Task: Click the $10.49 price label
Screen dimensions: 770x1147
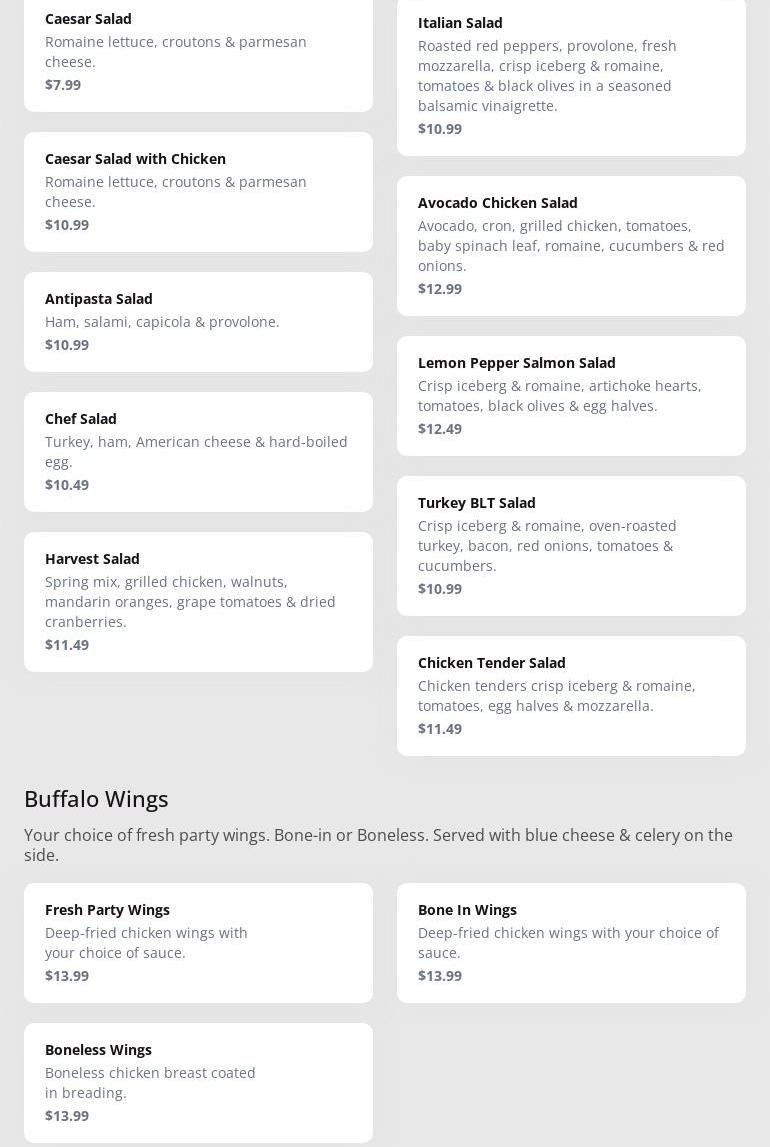Action: (x=67, y=485)
